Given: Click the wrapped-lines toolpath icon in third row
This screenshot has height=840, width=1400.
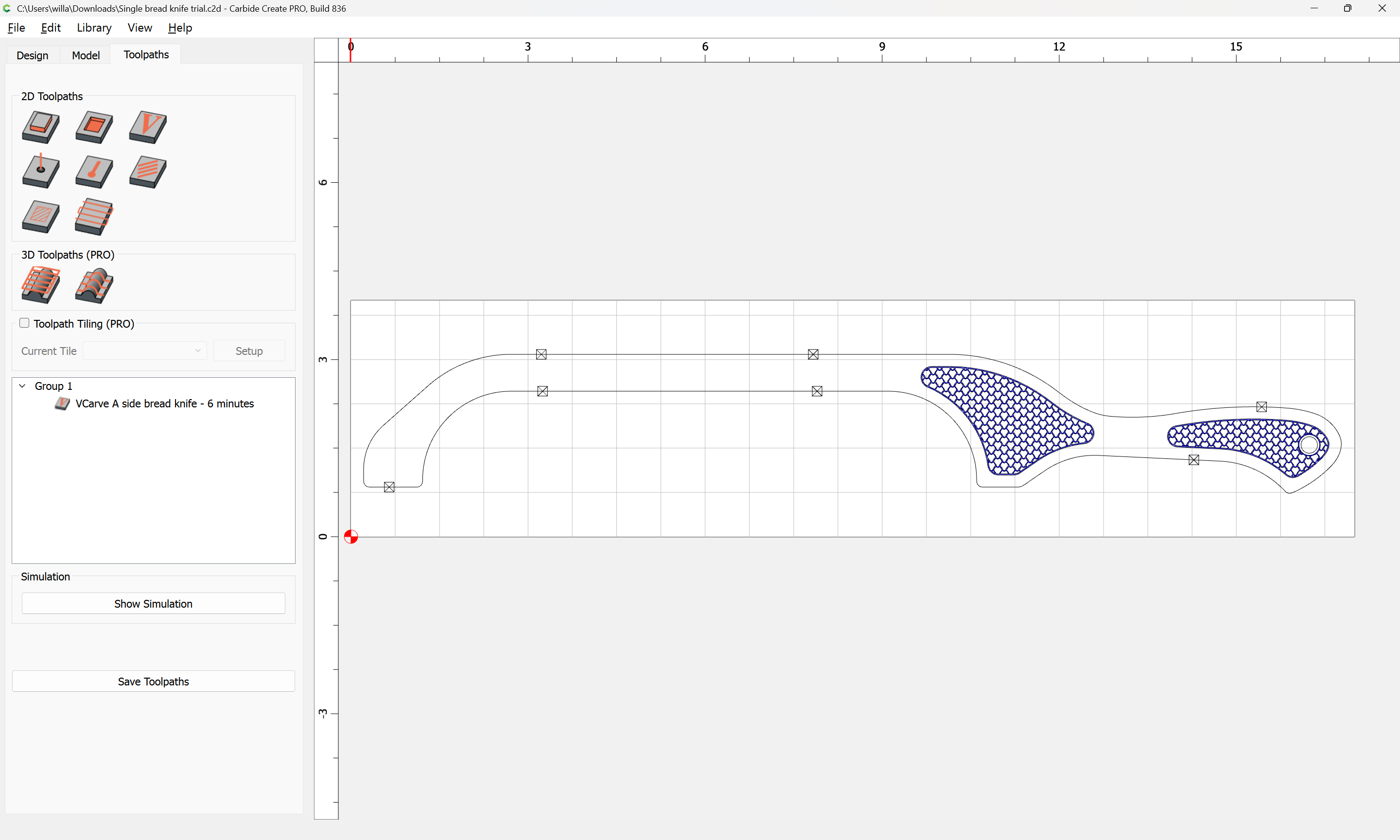Looking at the screenshot, I should (x=94, y=216).
